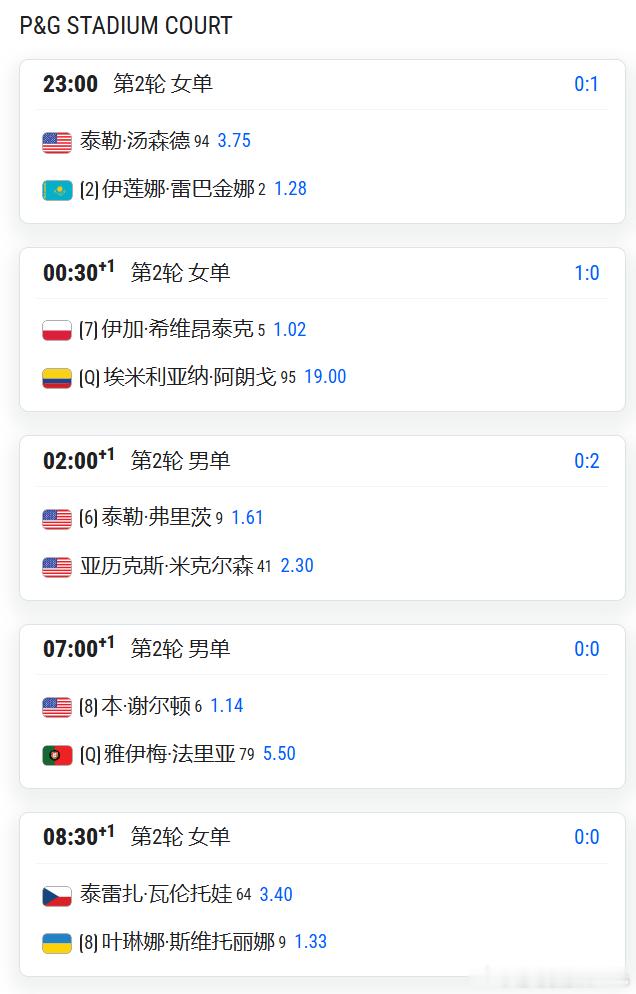Click Ukraine flag beside 叶琳娜·斯维托丽娜

click(57, 943)
